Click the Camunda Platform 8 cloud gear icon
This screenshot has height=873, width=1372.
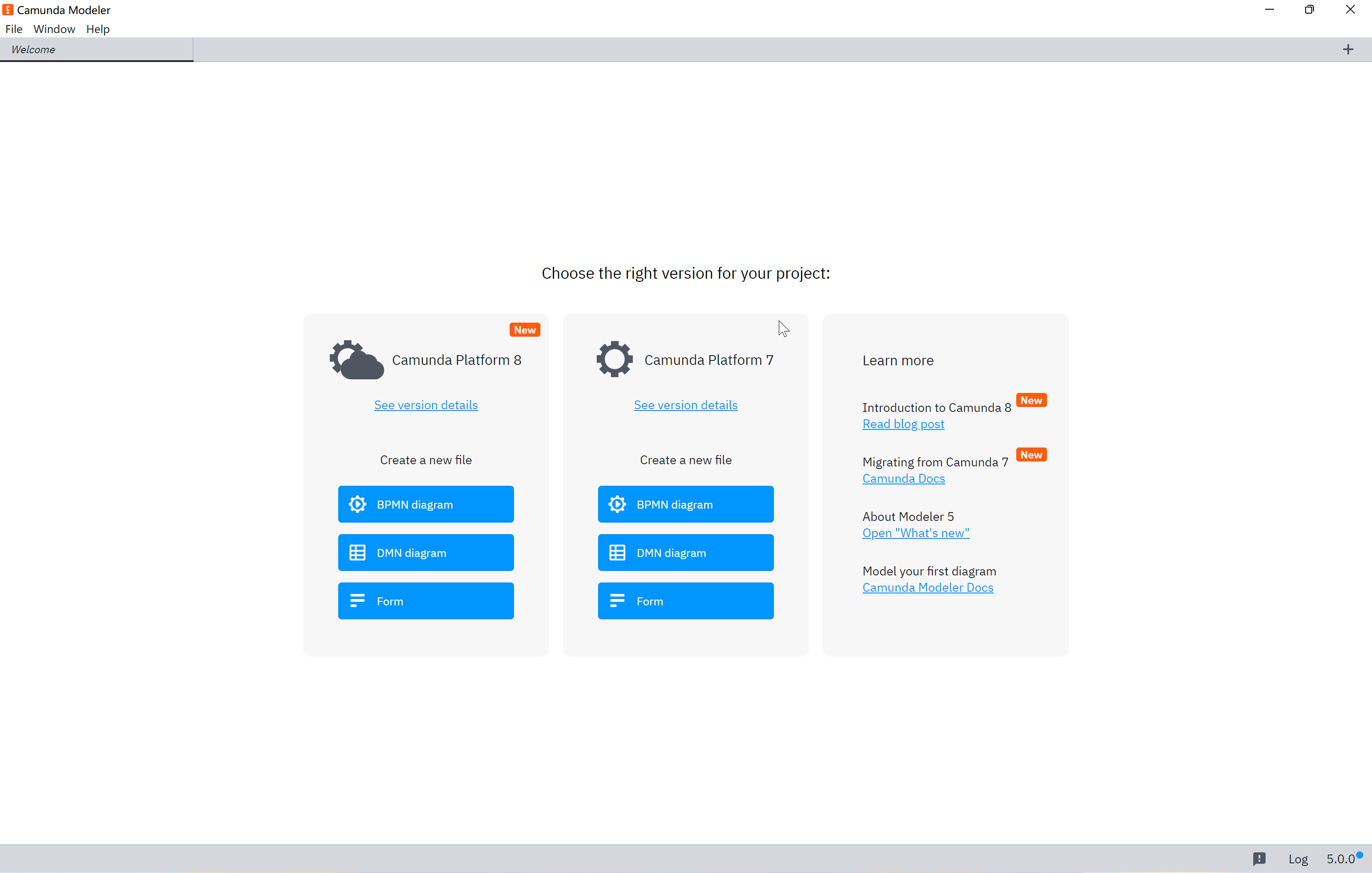pyautogui.click(x=357, y=360)
